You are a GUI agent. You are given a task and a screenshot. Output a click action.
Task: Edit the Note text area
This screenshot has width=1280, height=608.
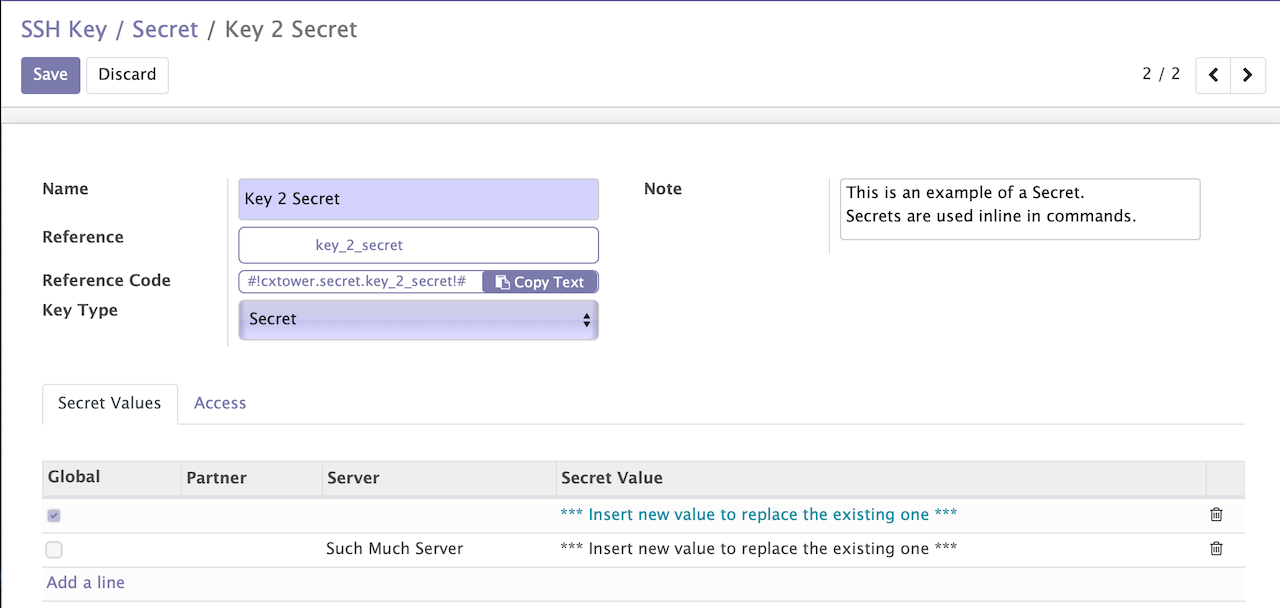coord(1019,209)
